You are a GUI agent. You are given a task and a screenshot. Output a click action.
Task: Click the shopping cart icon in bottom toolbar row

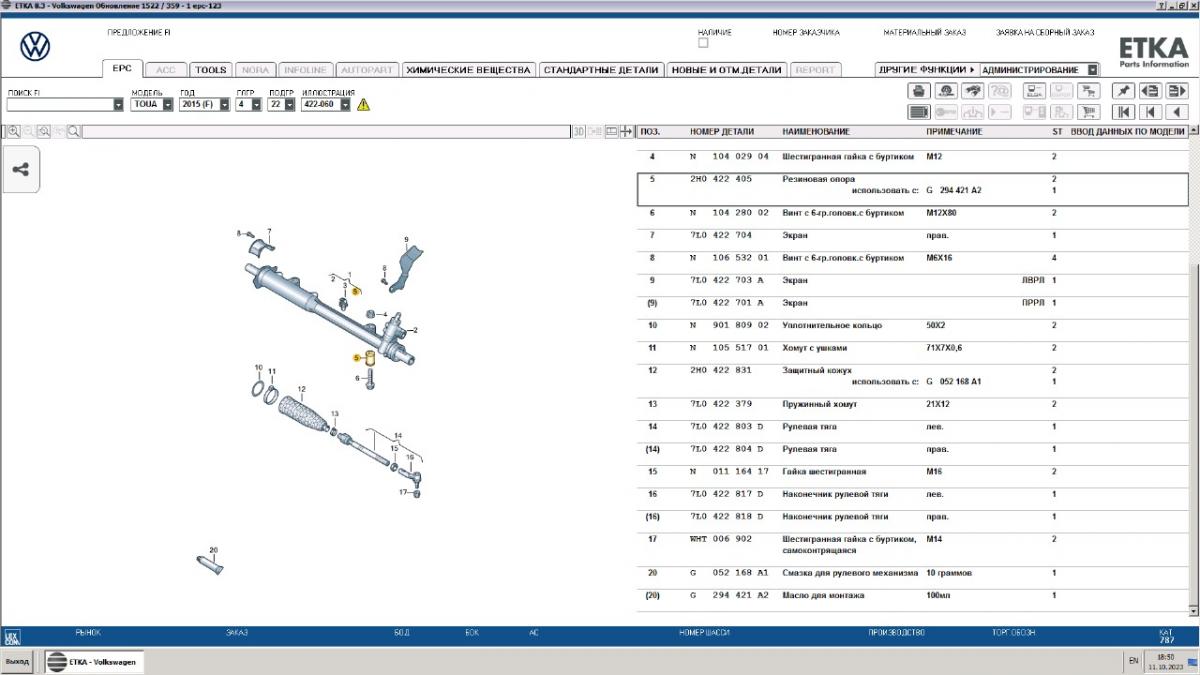(x=1090, y=112)
